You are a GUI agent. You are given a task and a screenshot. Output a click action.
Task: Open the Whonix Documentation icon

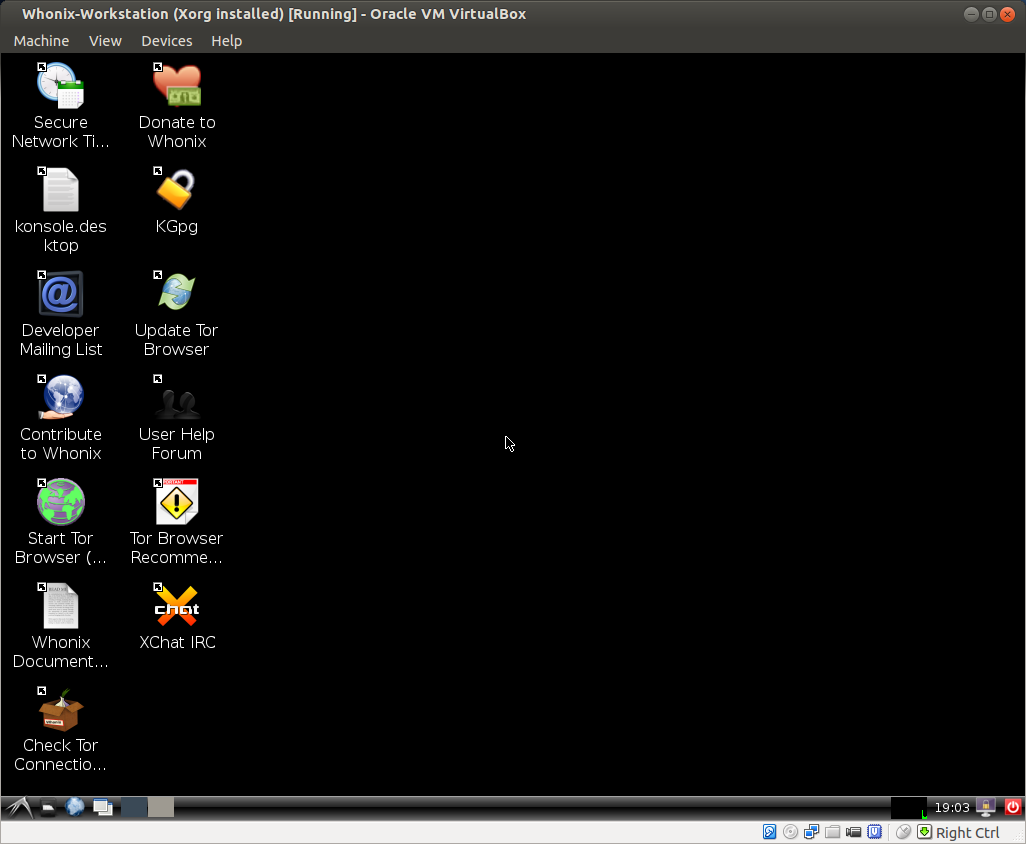(61, 607)
